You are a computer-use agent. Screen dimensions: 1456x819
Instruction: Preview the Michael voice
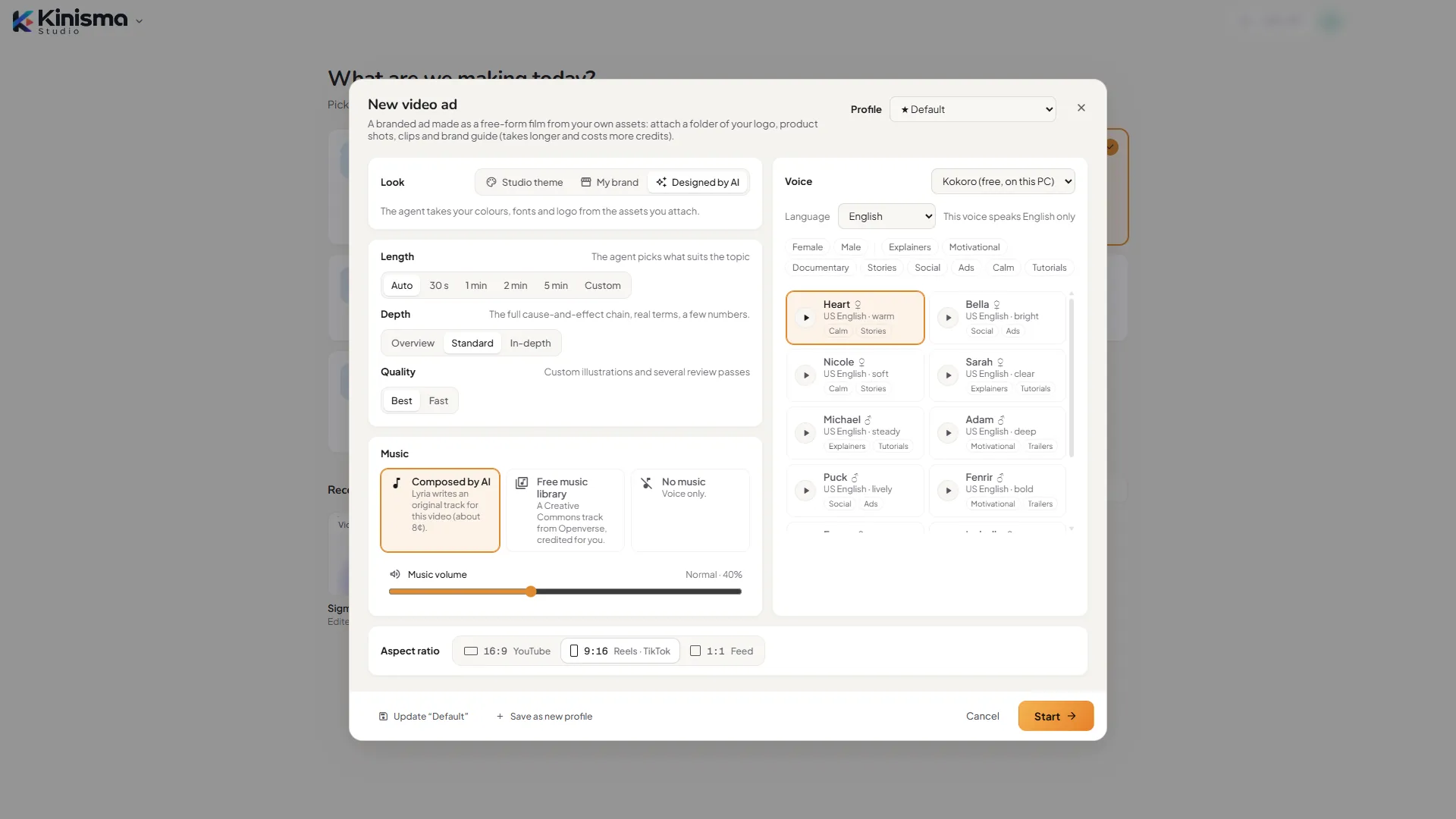pos(806,433)
